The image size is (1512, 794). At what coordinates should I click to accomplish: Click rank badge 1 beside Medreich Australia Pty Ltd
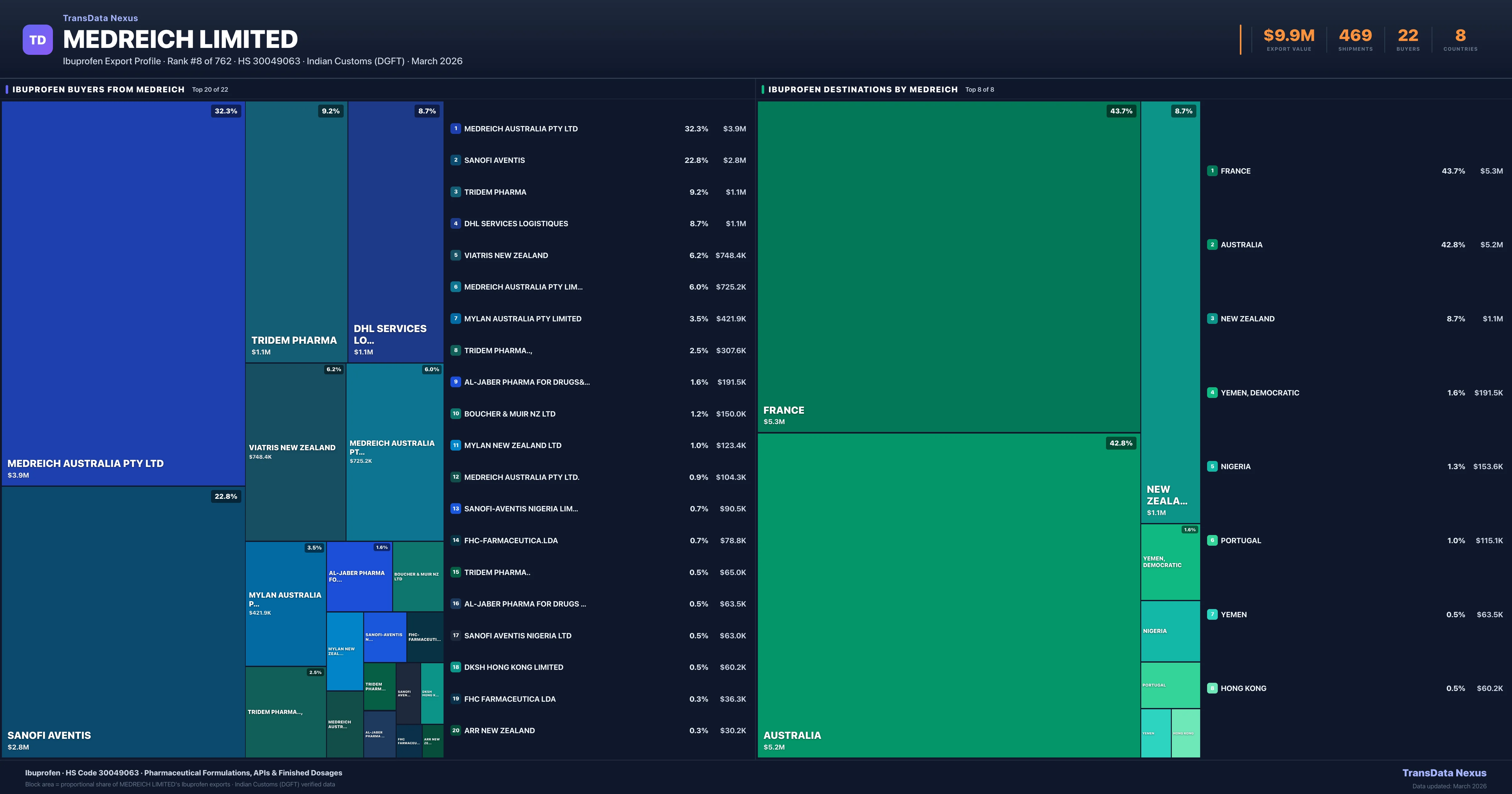[x=455, y=129]
